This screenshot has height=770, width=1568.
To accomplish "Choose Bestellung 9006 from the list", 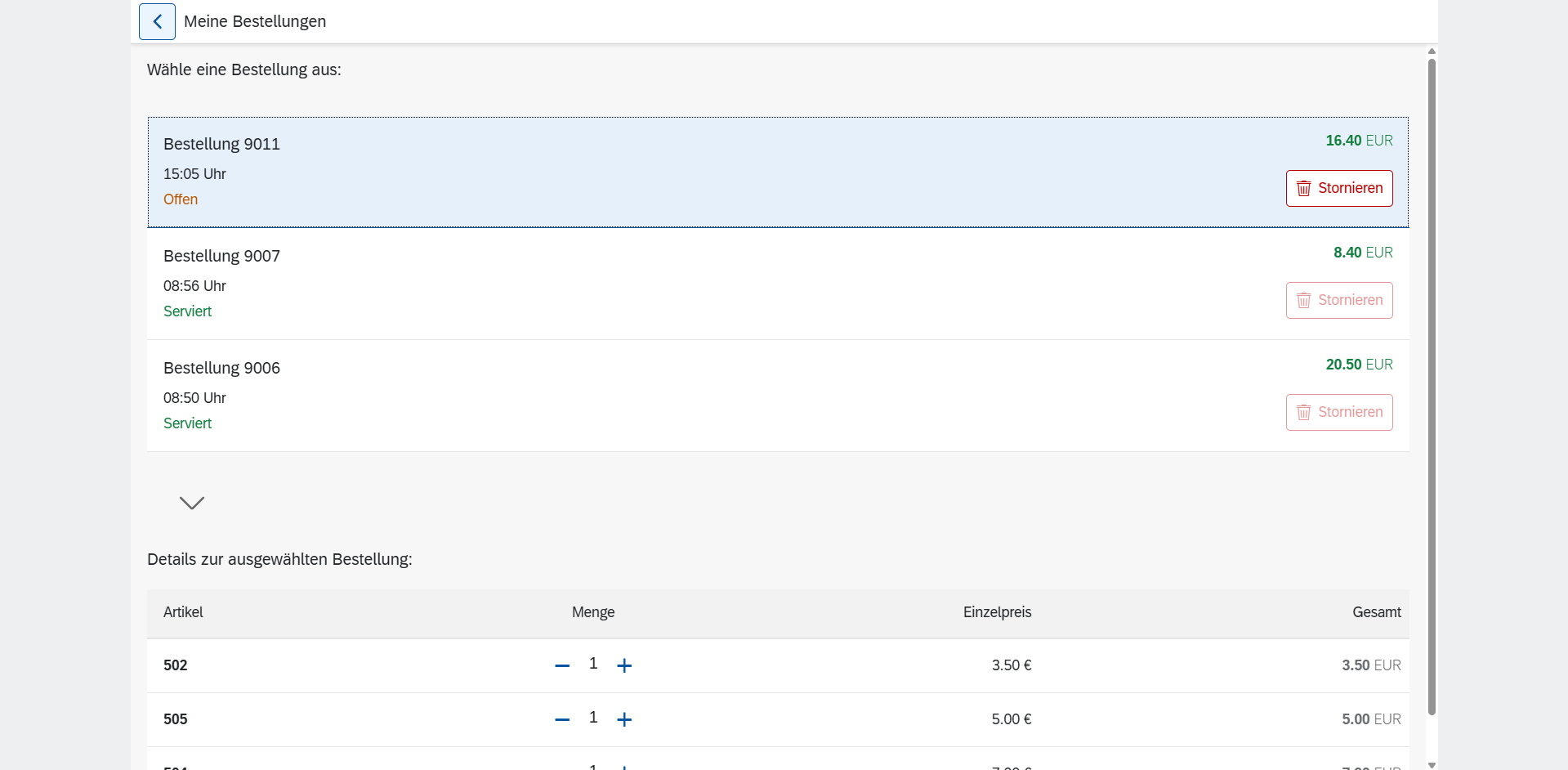I will [x=654, y=396].
